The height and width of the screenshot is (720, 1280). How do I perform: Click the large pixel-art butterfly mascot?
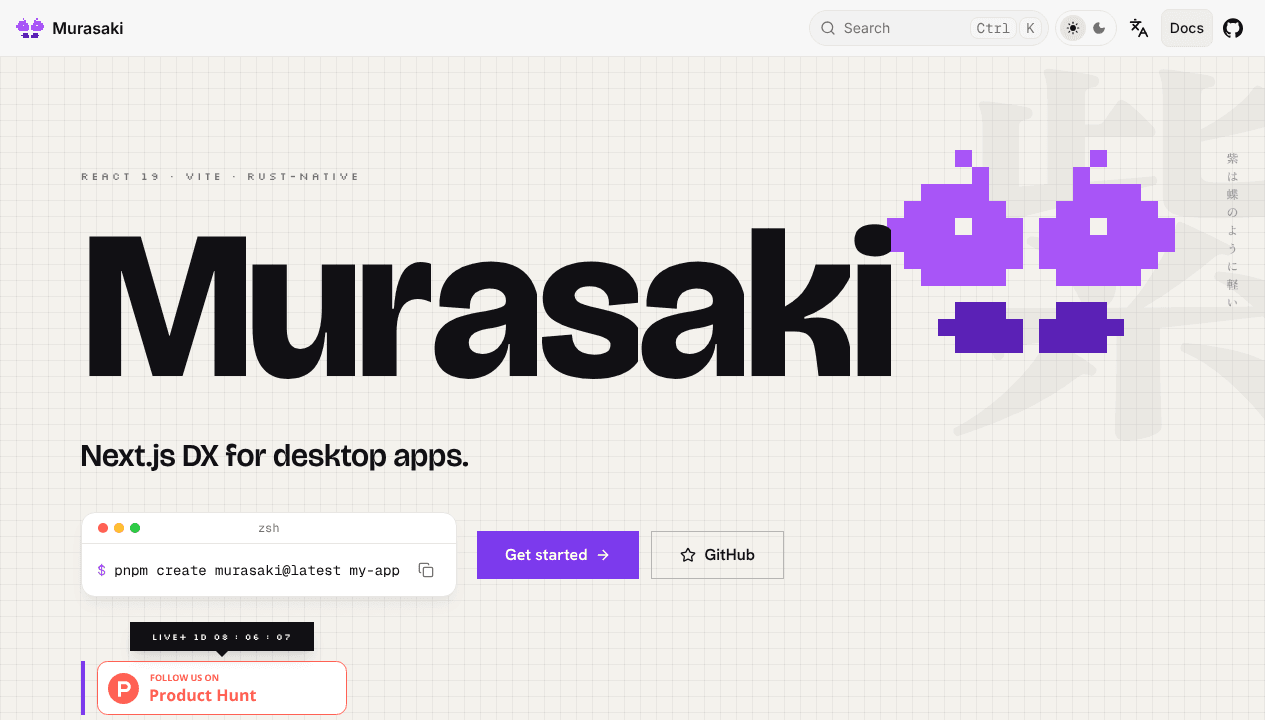(1031, 251)
